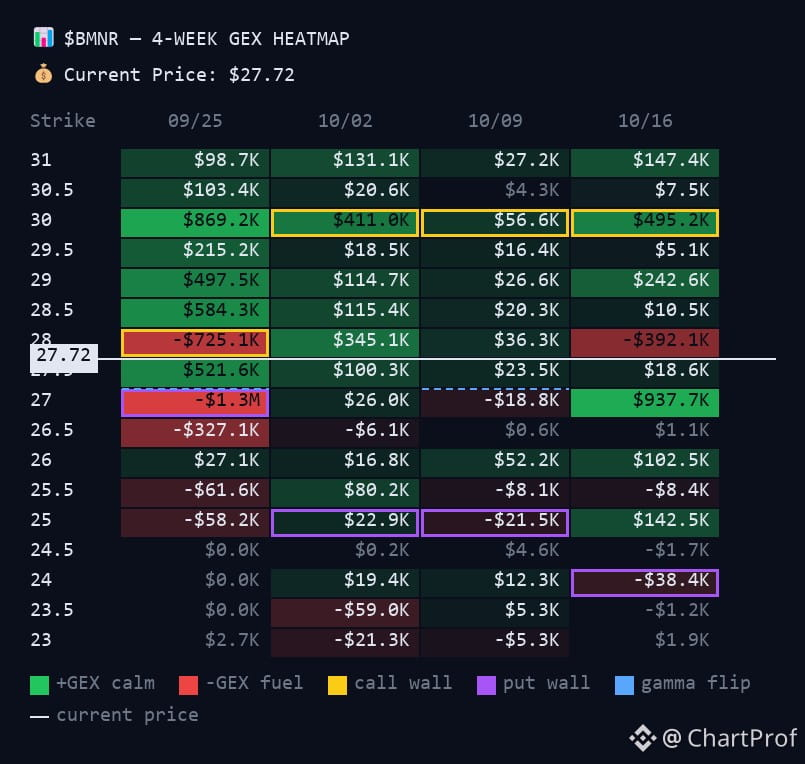Select the 10/16 expiry column header
The image size is (805, 764).
click(645, 121)
